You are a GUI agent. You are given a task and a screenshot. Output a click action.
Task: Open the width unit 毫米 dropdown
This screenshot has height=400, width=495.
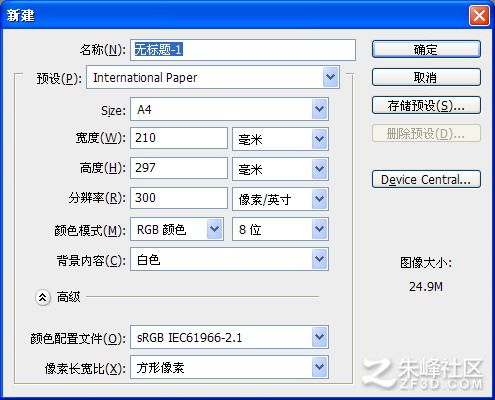pos(280,139)
